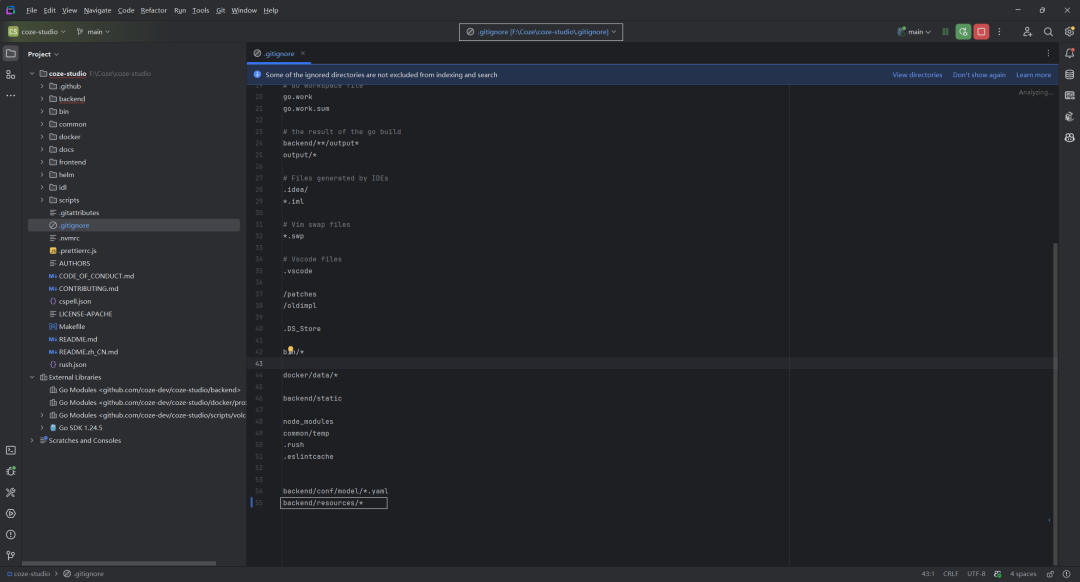Open the Build tool window wrench icon
The width and height of the screenshot is (1080, 582).
(10, 492)
